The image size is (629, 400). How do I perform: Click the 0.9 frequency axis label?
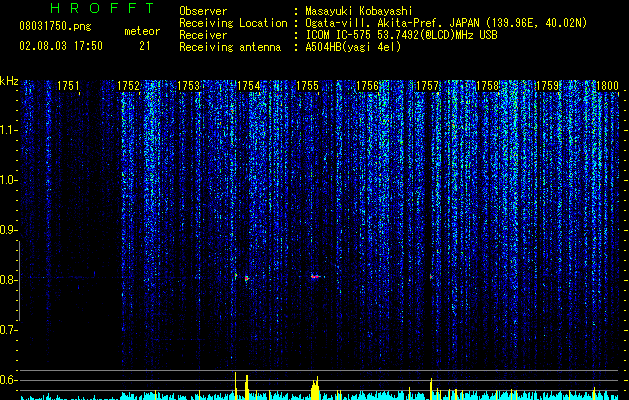pyautogui.click(x=8, y=230)
